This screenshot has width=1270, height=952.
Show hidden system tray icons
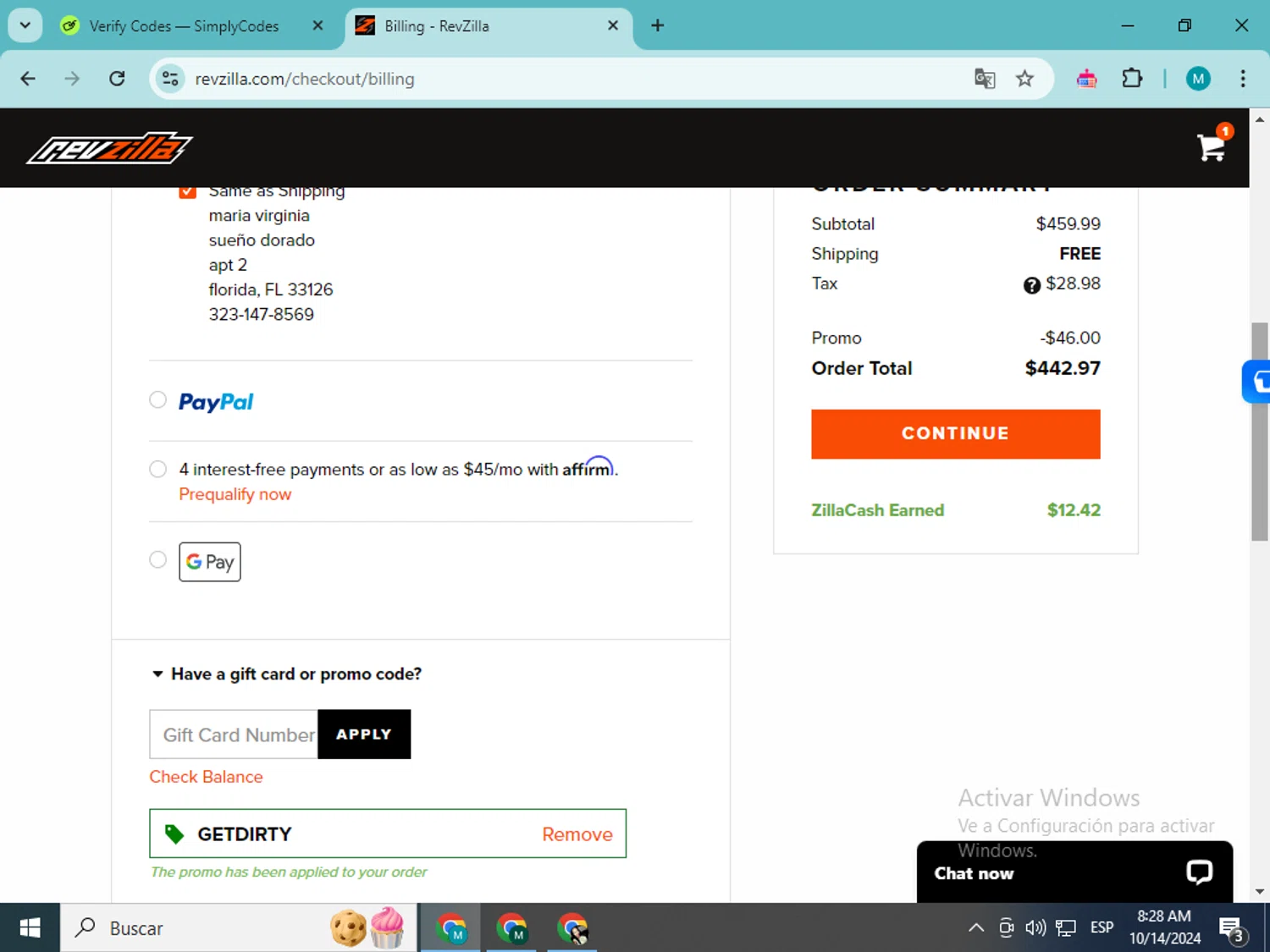click(976, 927)
